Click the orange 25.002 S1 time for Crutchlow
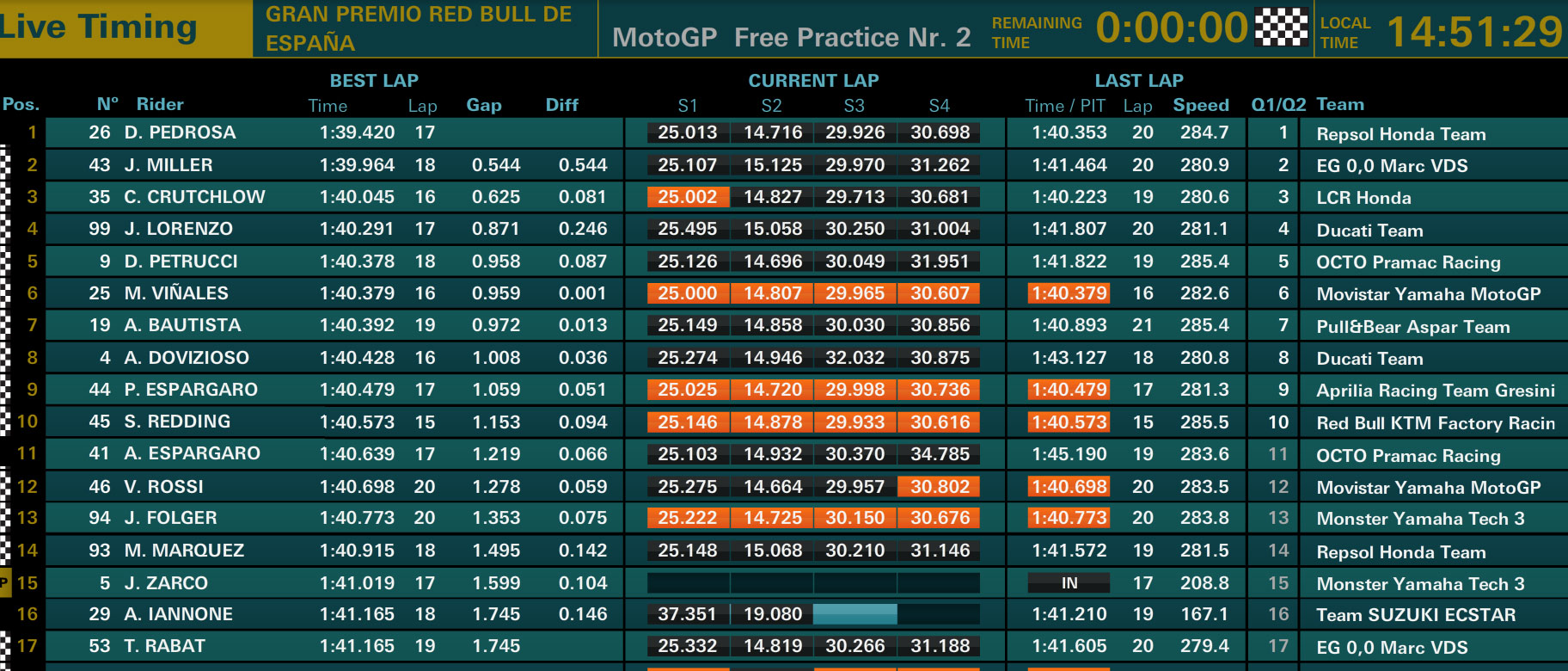Viewport: 1568px width, 671px height. click(688, 197)
